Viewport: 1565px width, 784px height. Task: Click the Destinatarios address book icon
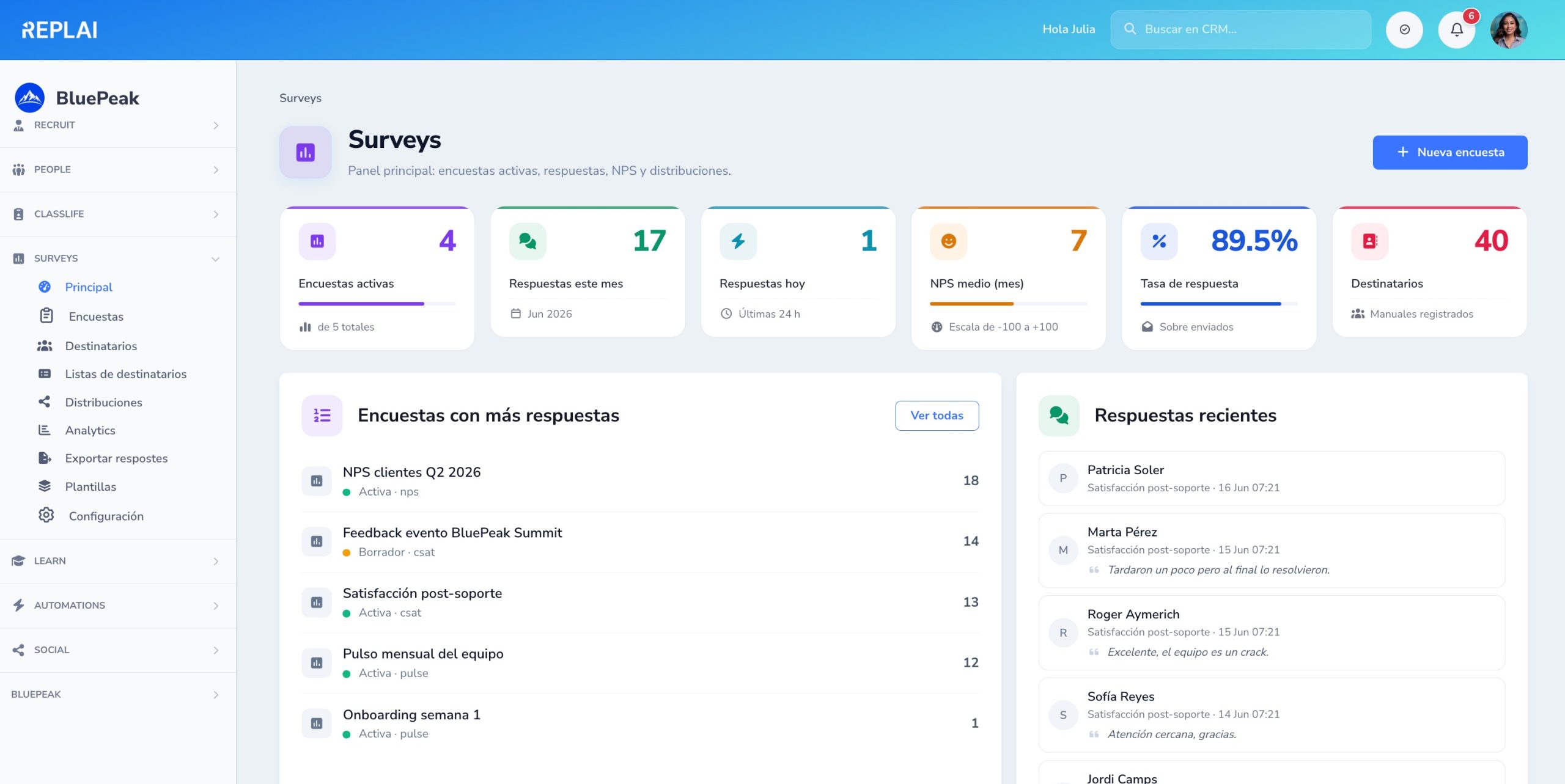click(1369, 241)
